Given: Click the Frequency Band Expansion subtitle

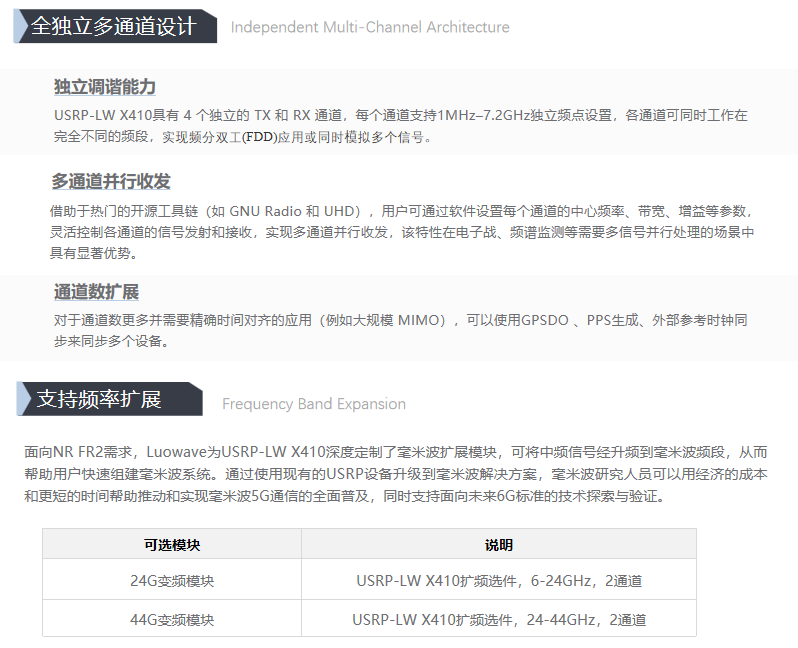Looking at the screenshot, I should (314, 404).
